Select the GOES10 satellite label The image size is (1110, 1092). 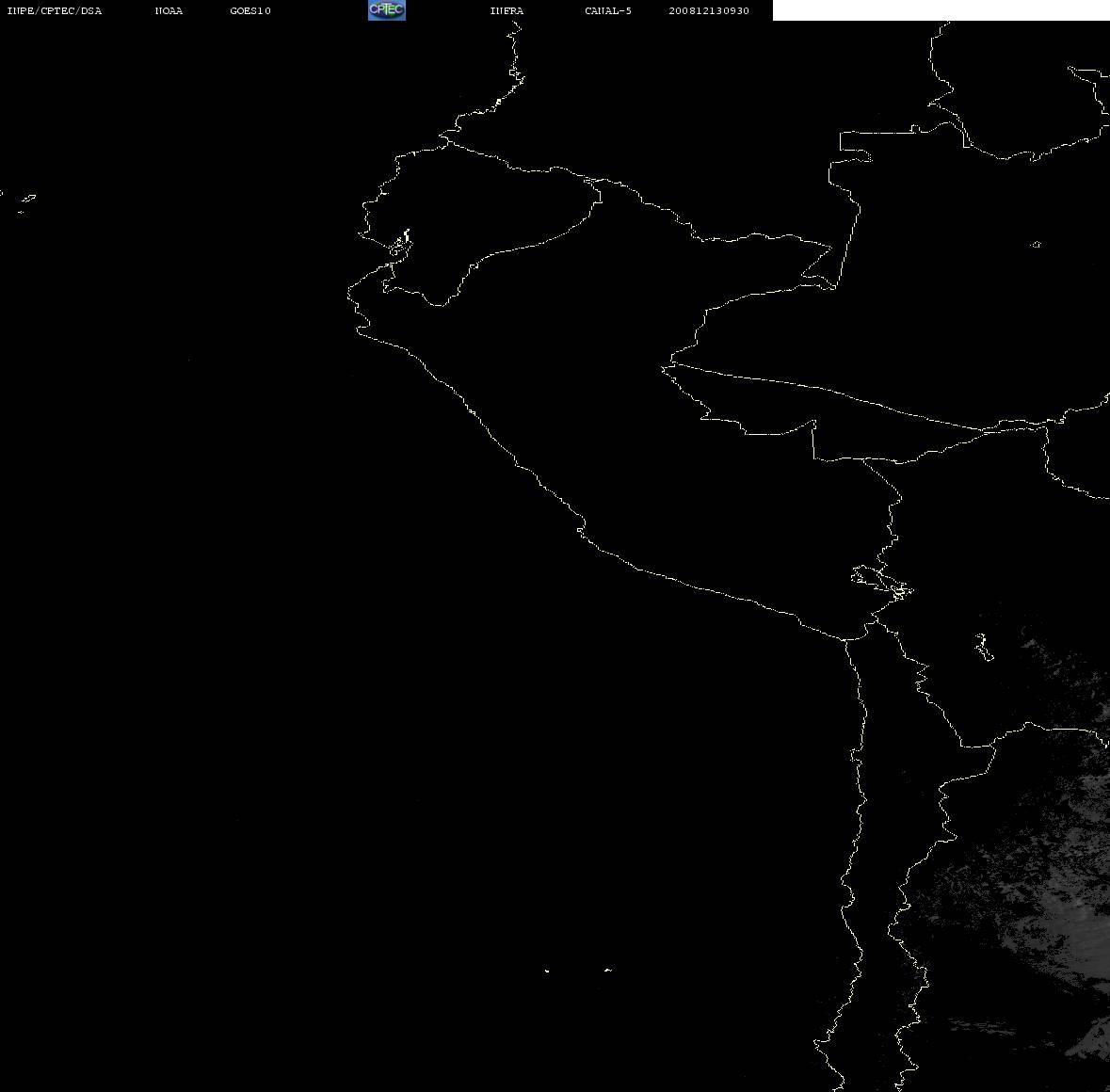(249, 10)
